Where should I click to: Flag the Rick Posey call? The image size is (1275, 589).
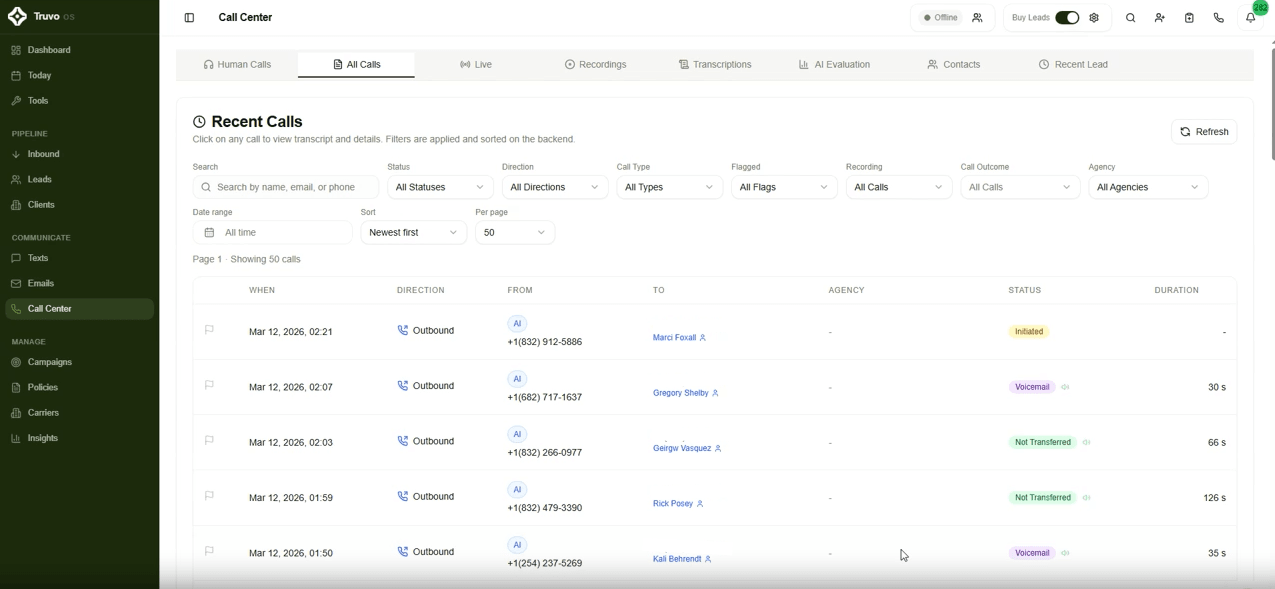[209, 496]
